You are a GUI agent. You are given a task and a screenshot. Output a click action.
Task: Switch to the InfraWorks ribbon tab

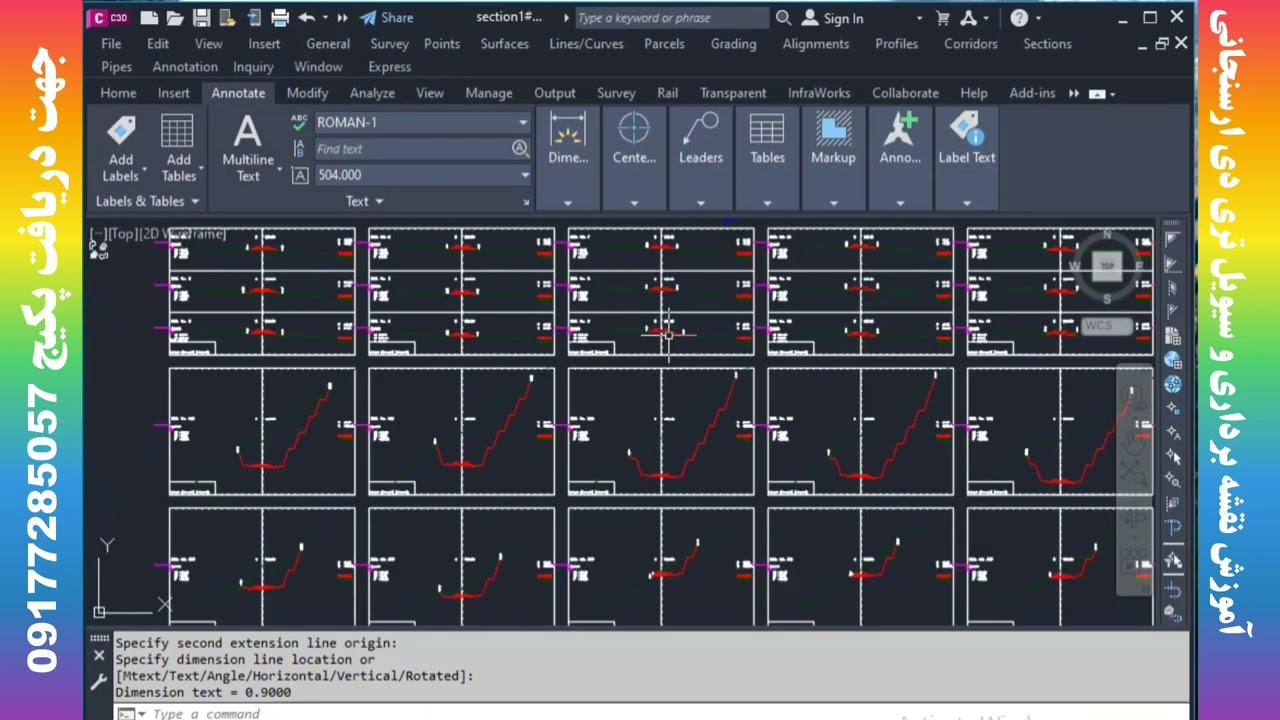click(x=819, y=93)
